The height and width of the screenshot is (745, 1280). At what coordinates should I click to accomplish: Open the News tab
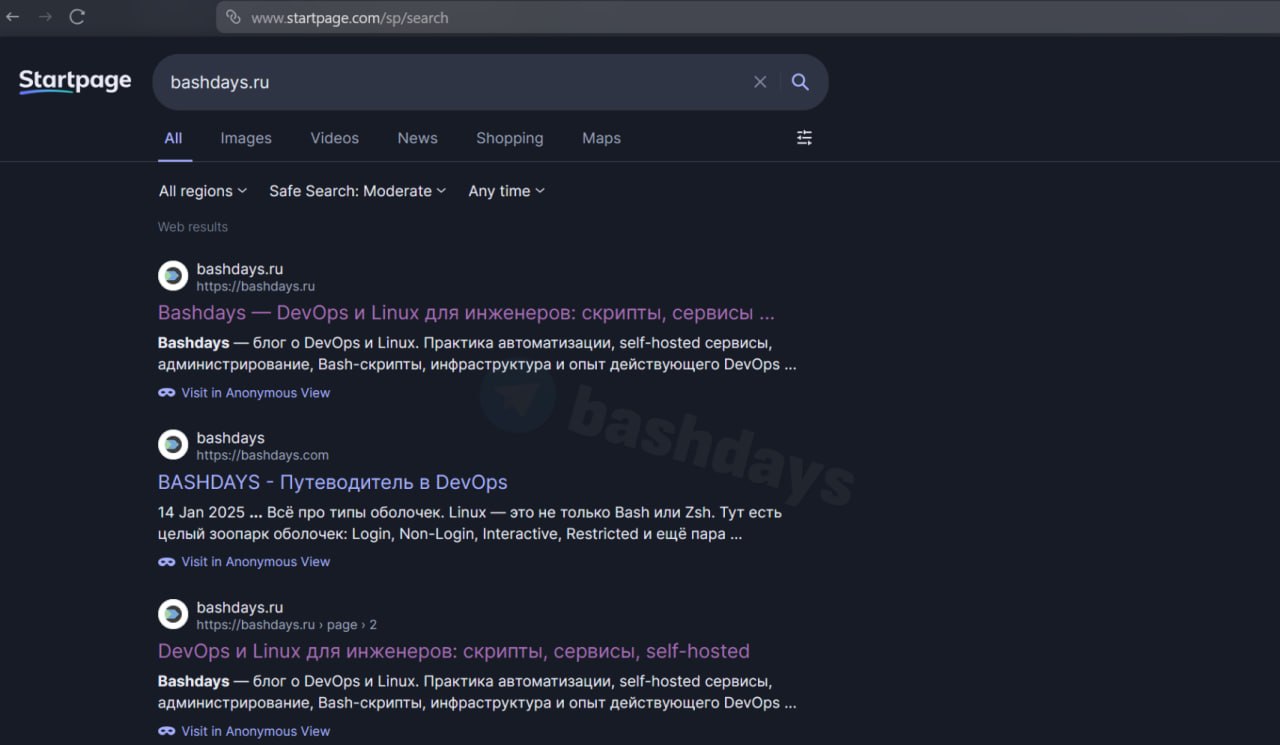click(417, 138)
